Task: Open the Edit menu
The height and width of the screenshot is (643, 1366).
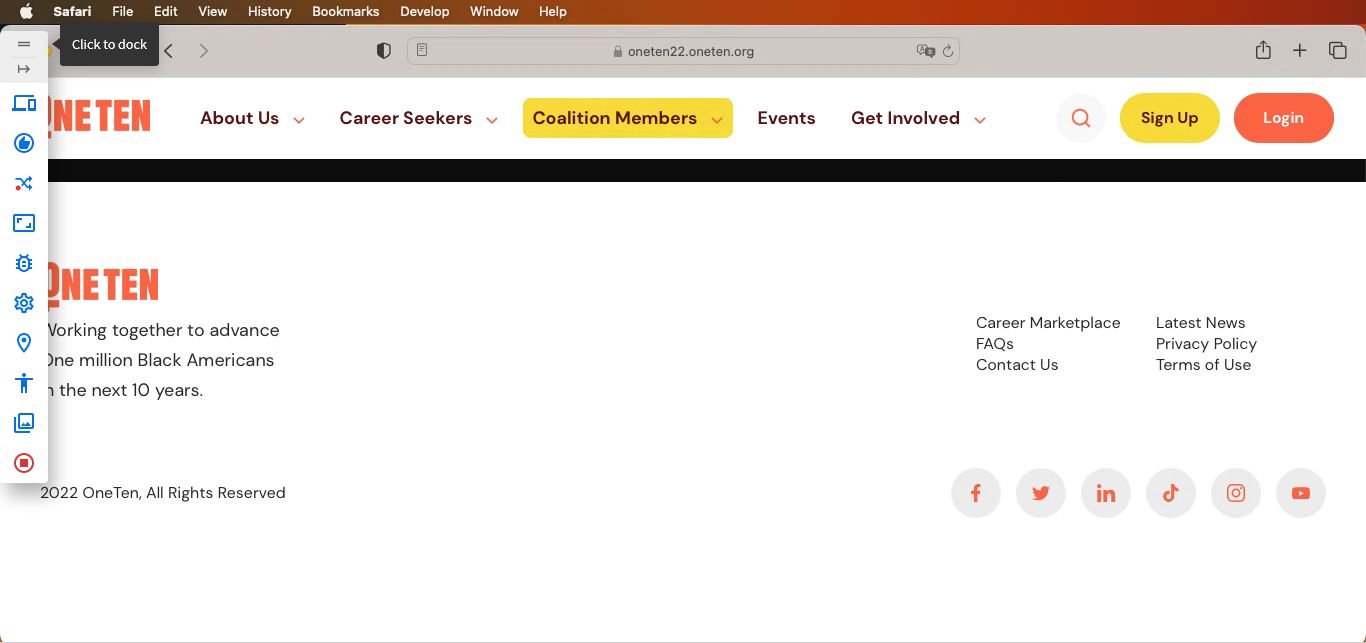Action: (x=166, y=11)
